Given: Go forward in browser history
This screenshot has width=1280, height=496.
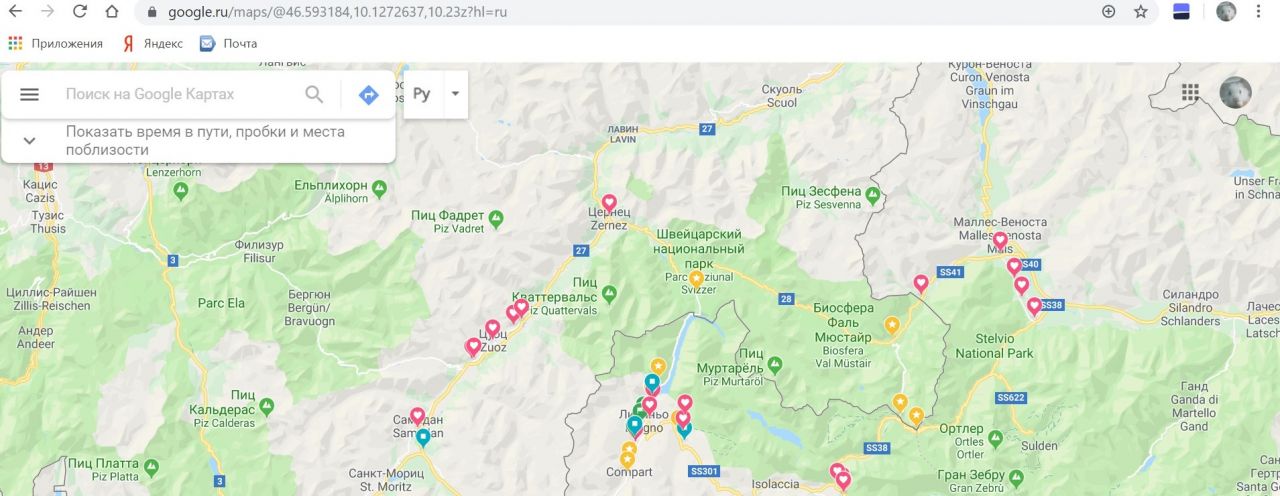Looking at the screenshot, I should point(47,12).
